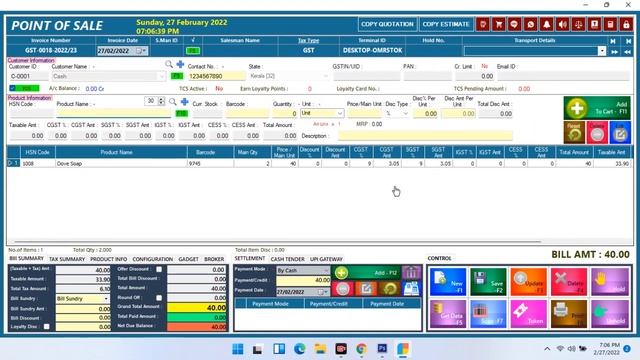Expand the Bill Sundry dropdown

[x=106, y=299]
